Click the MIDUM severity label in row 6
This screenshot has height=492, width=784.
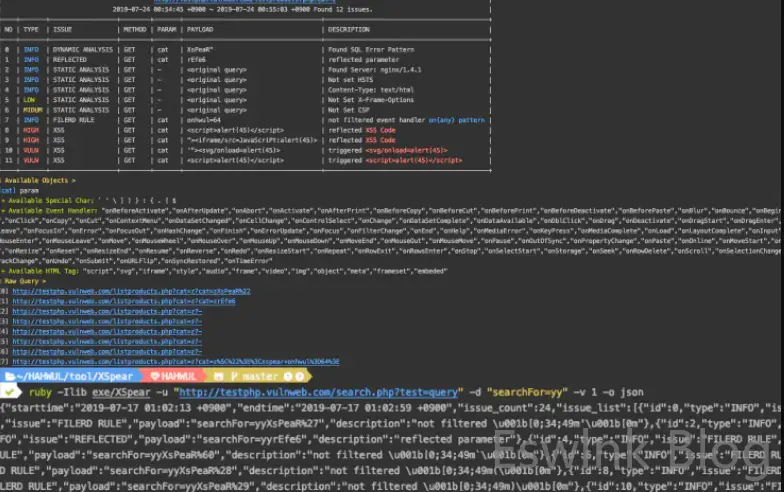[x=29, y=109]
